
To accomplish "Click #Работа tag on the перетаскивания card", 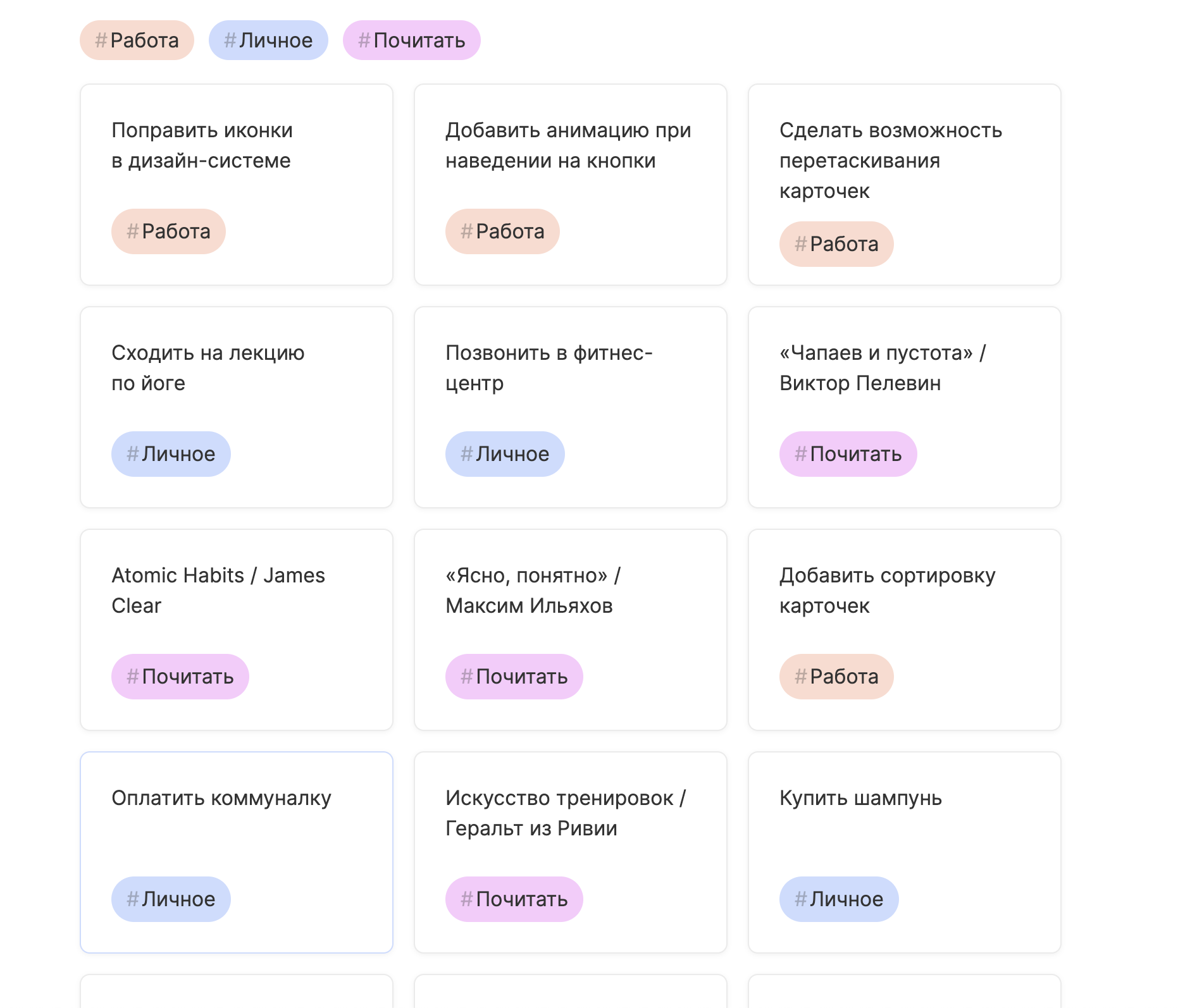I will [836, 244].
